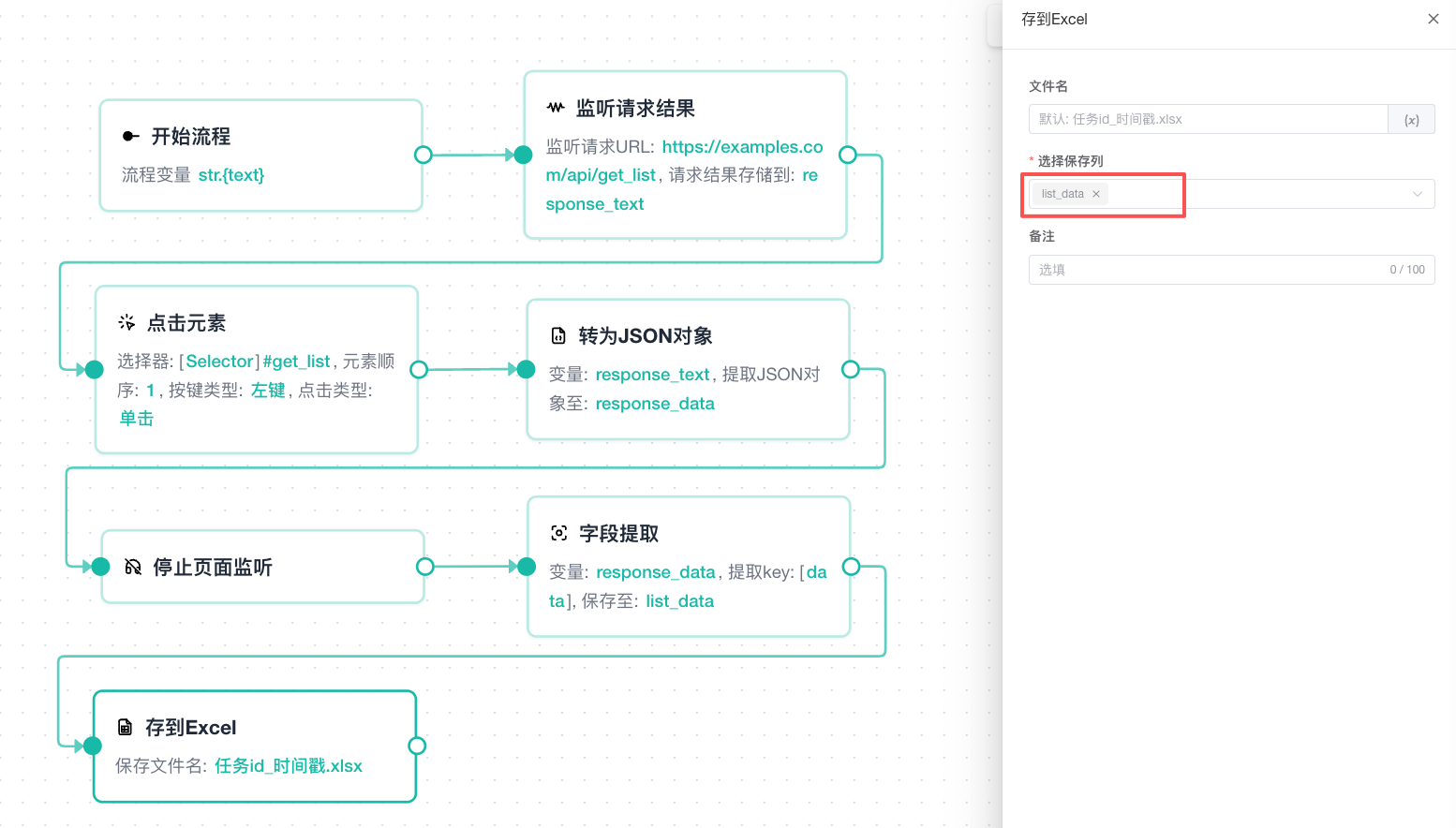Select the 字段提取 node title
This screenshot has height=828, width=1456.
pyautogui.click(x=618, y=534)
